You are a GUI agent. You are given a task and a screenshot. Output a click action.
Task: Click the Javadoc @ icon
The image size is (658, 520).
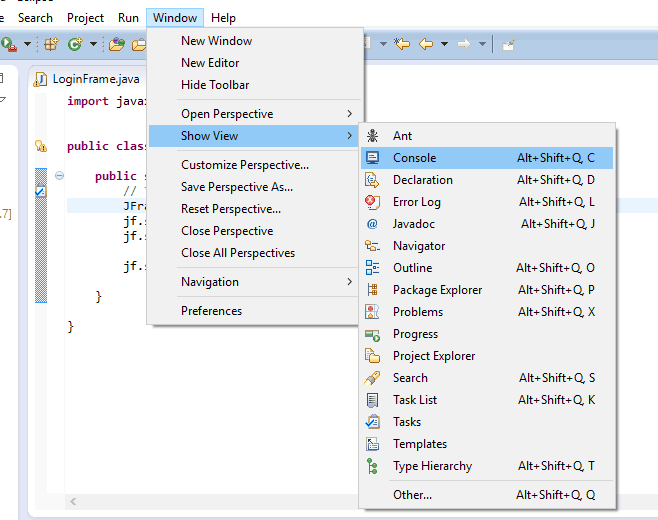[372, 224]
